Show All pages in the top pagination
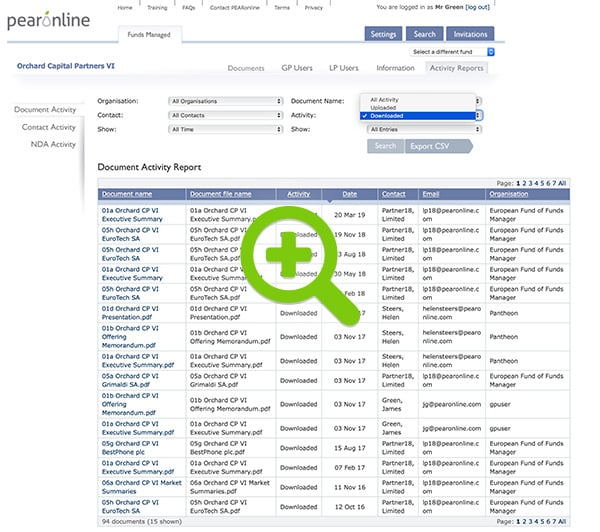 (x=562, y=183)
